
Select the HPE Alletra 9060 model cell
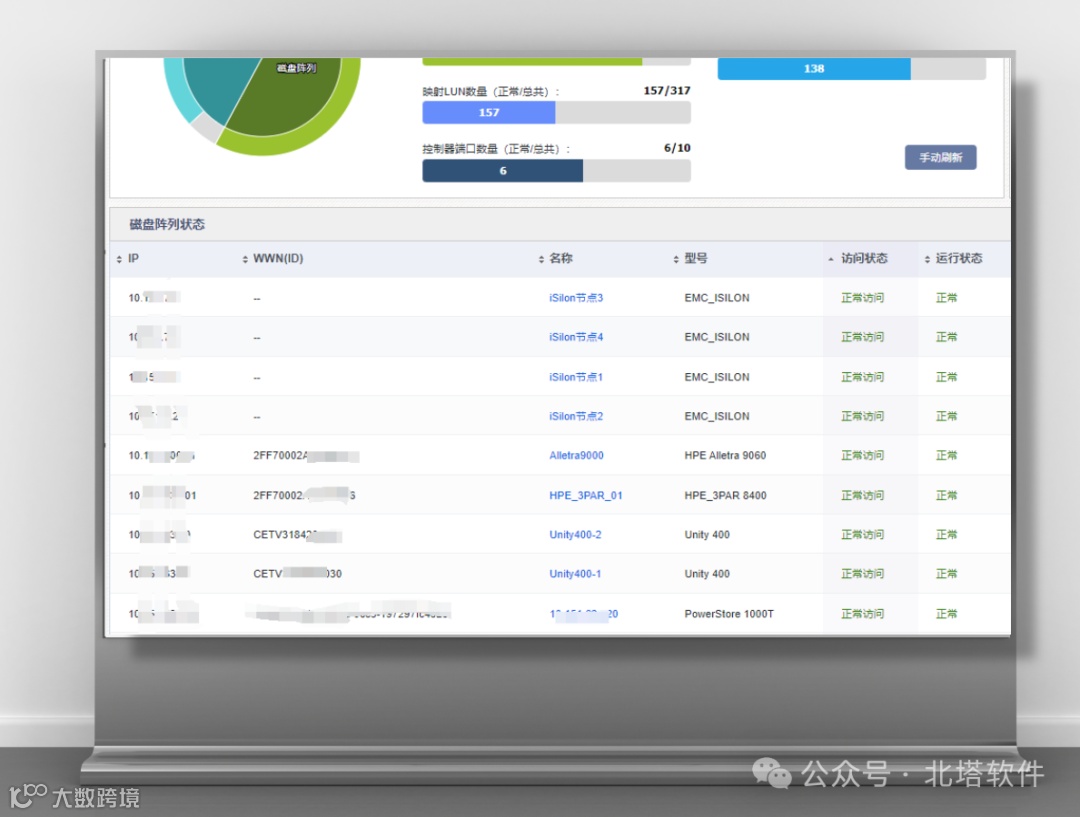point(725,455)
